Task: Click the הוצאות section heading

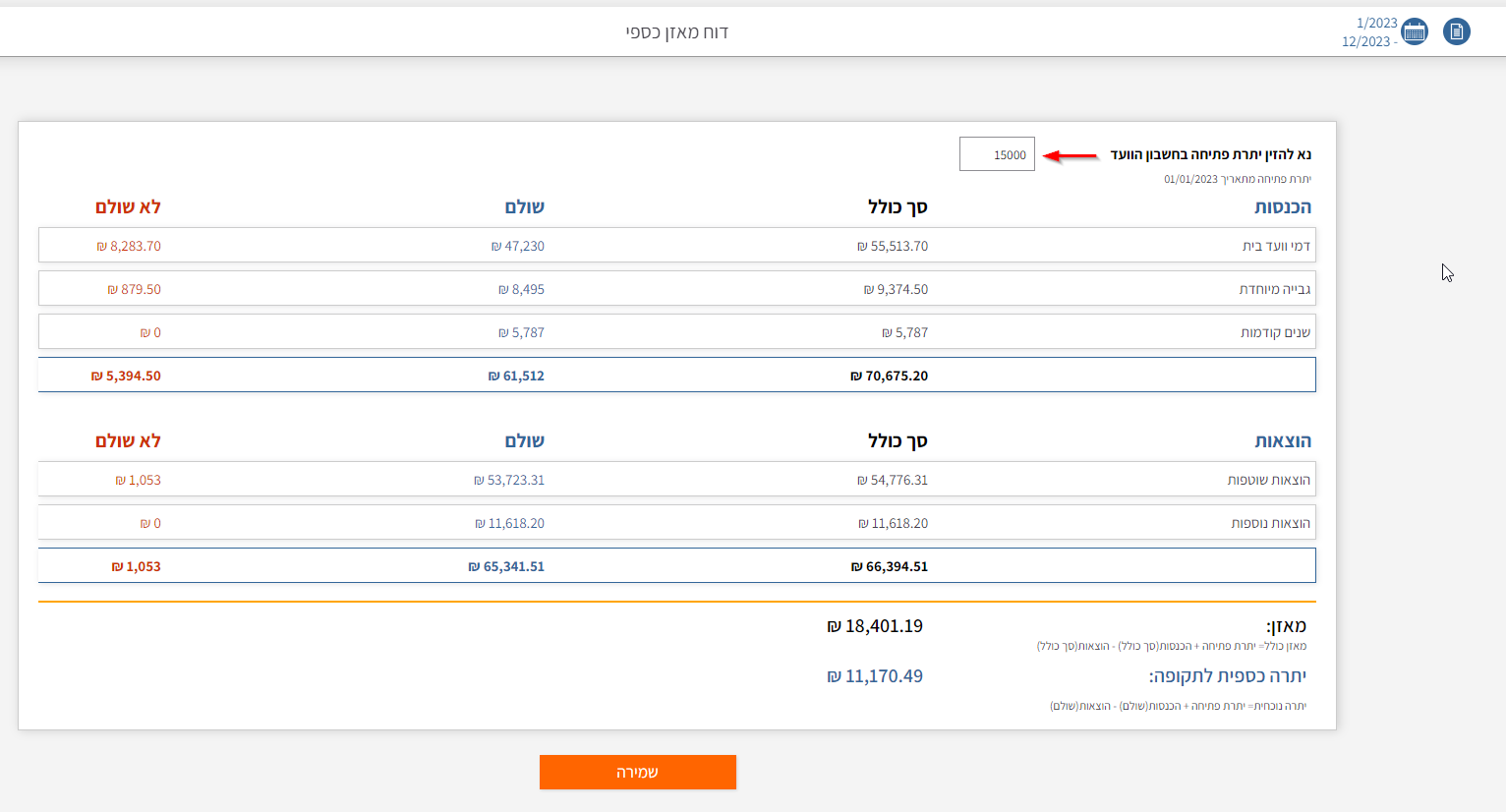Action: coord(1282,440)
